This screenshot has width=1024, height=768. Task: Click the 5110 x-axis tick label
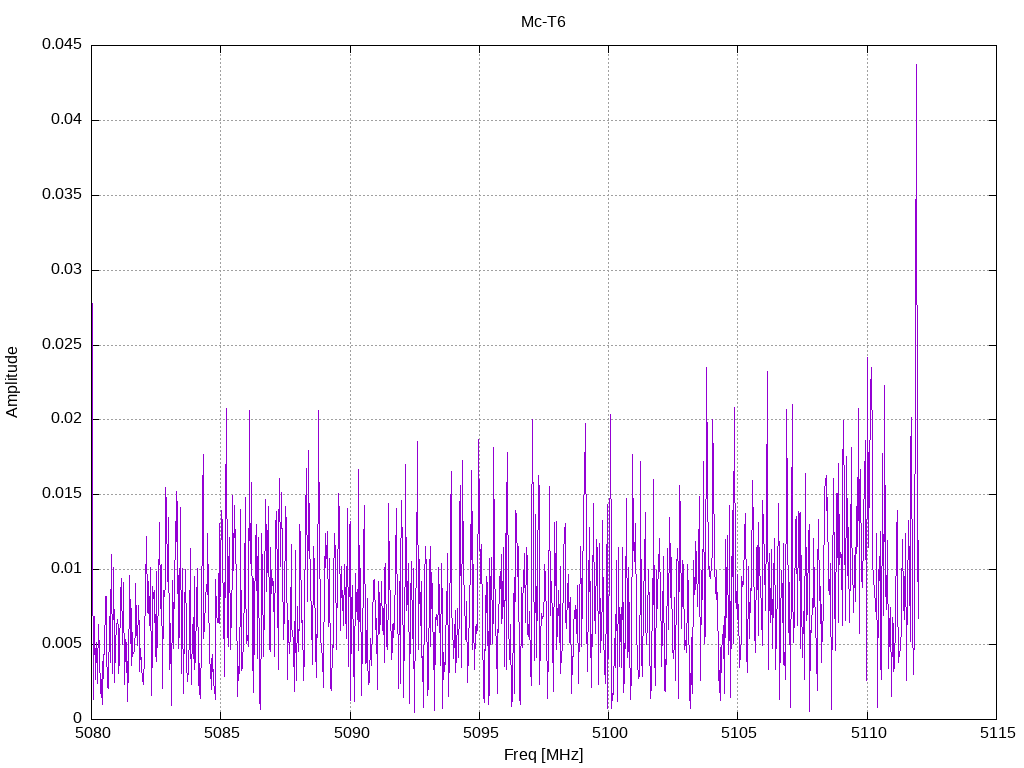click(867, 733)
